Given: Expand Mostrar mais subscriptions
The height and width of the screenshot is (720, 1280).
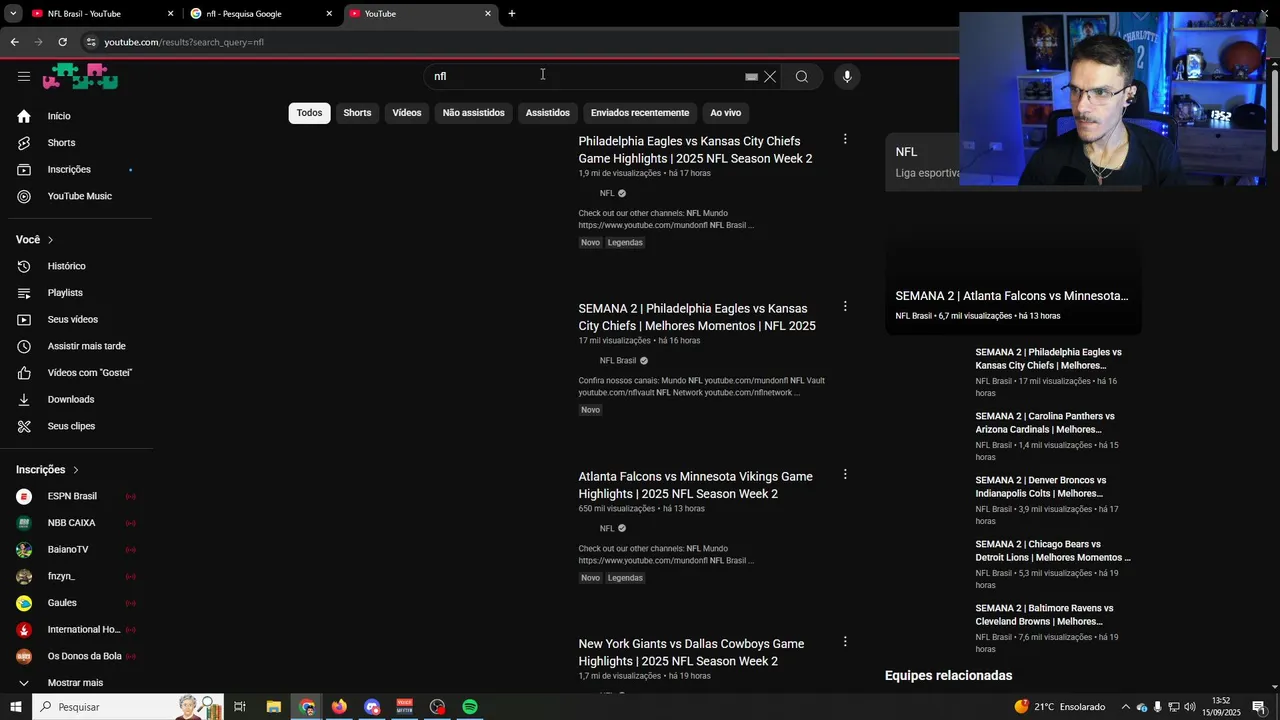Looking at the screenshot, I should click(76, 683).
